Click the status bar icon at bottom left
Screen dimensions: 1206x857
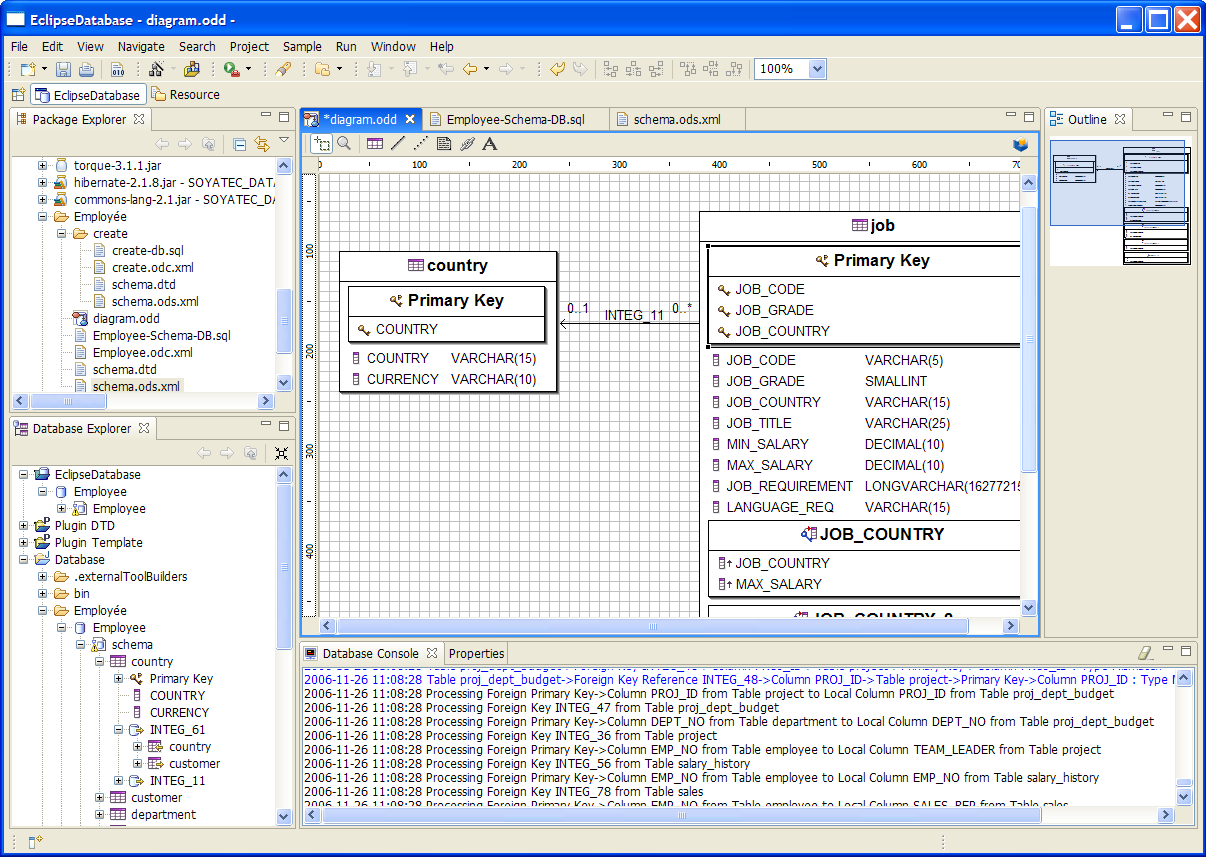pos(35,842)
